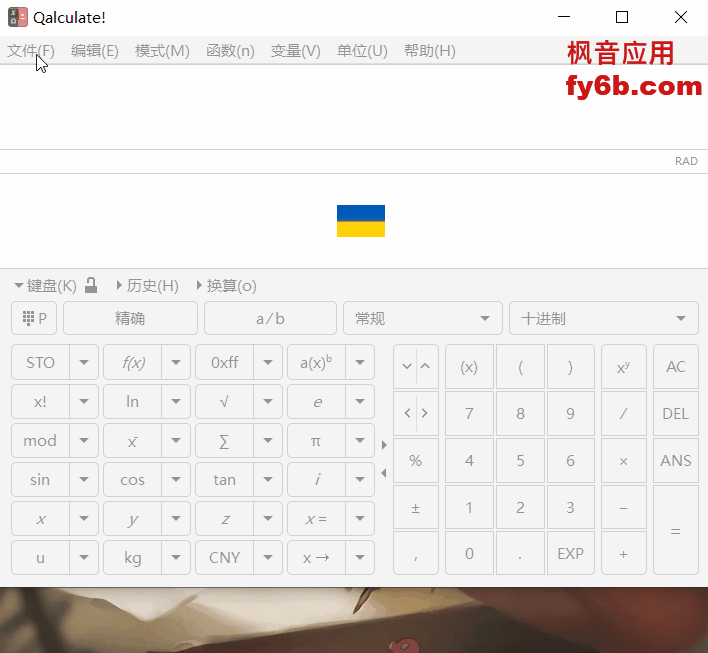Click the tan button
The height and width of the screenshot is (653, 708).
tap(225, 479)
